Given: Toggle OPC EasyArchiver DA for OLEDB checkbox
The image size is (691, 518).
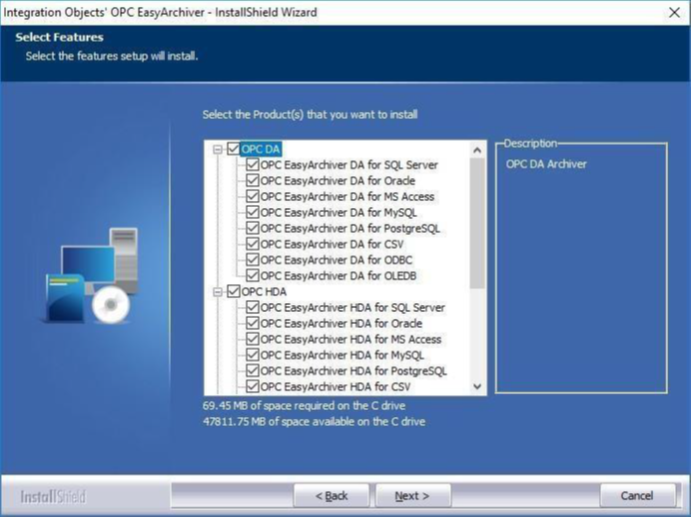Looking at the screenshot, I should coord(253,276).
